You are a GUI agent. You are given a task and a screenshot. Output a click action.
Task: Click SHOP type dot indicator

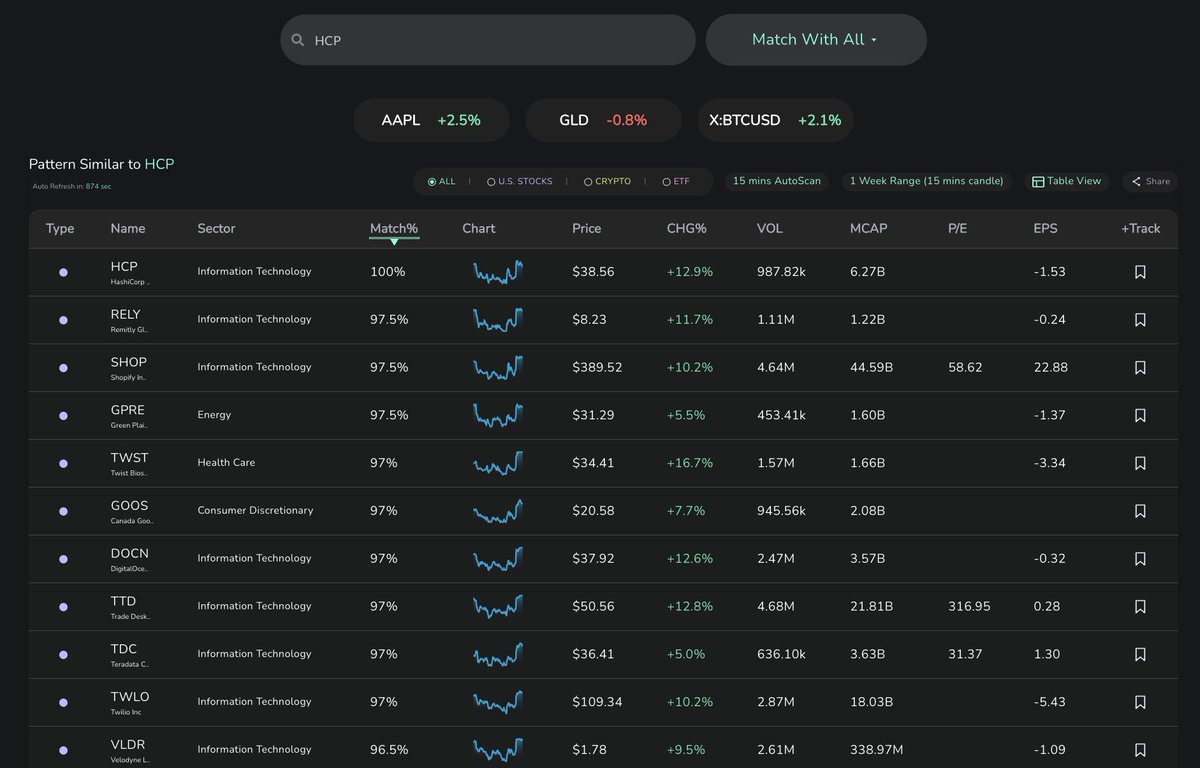(x=63, y=368)
